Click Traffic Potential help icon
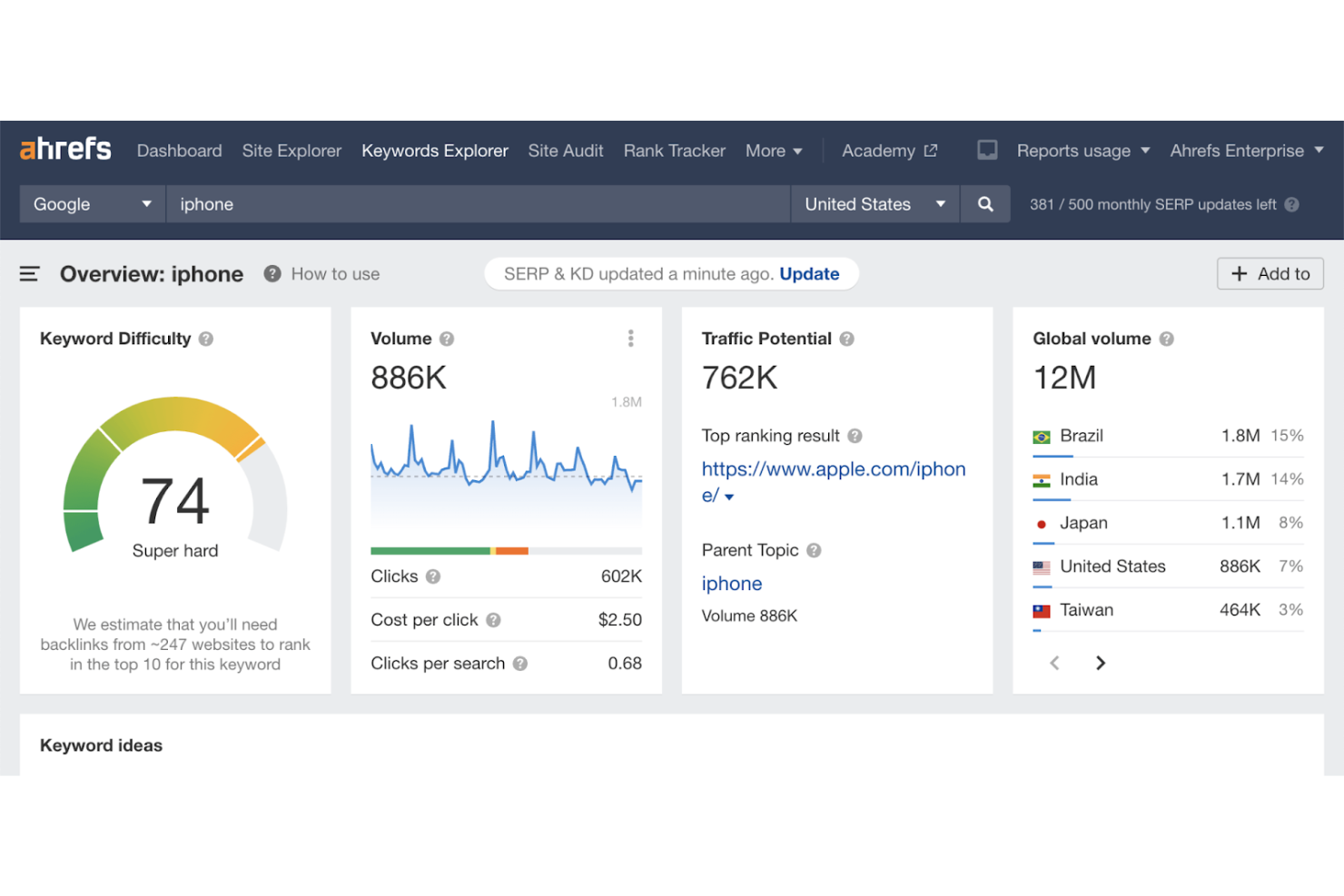1344x896 pixels. (846, 339)
